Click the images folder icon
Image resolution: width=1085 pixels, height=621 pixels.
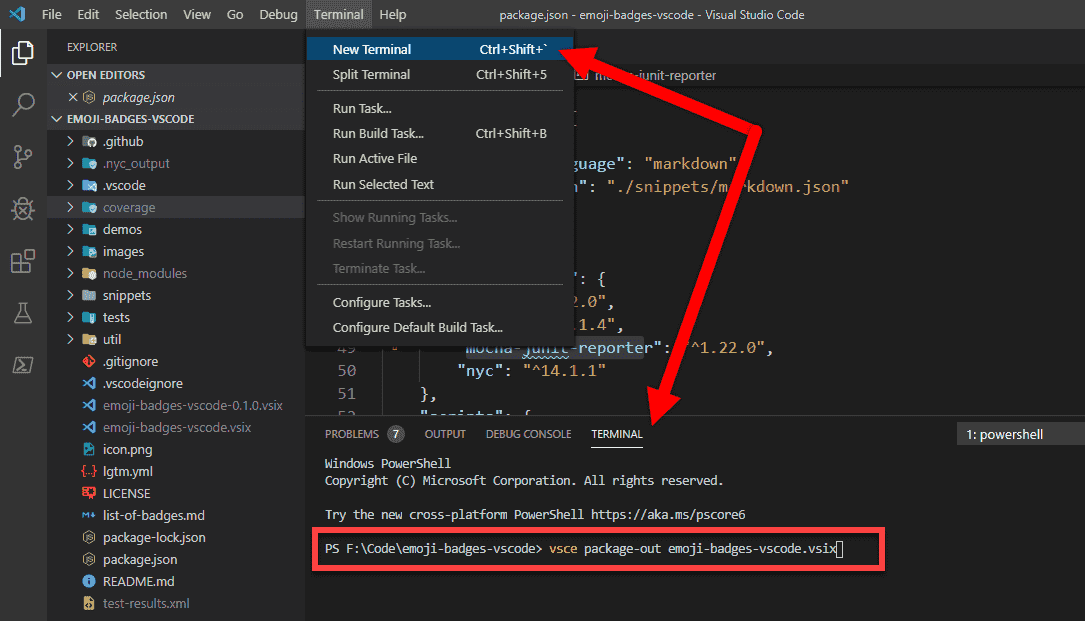pos(89,251)
